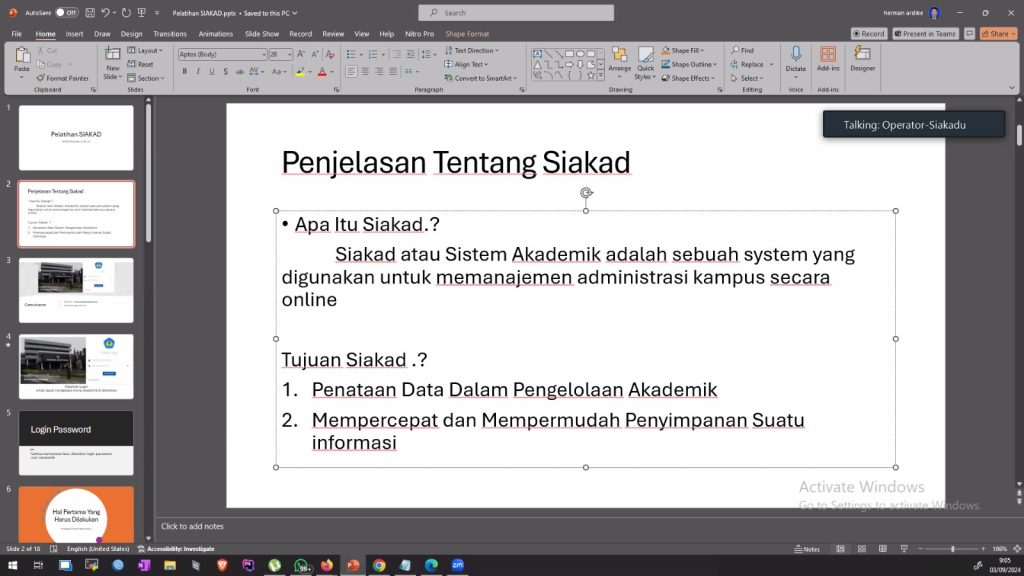Click the Format Painter brush icon
Image resolution: width=1024 pixels, height=576 pixels.
pyautogui.click(x=40, y=78)
